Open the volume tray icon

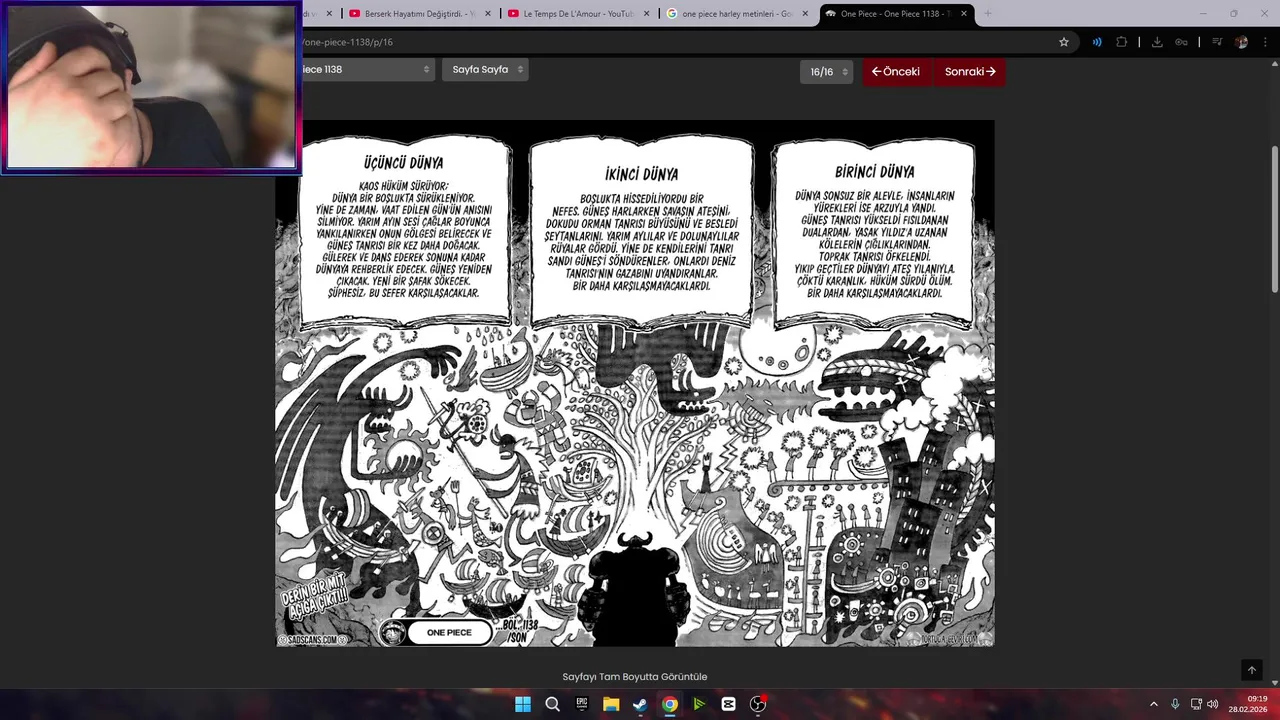(x=1213, y=704)
